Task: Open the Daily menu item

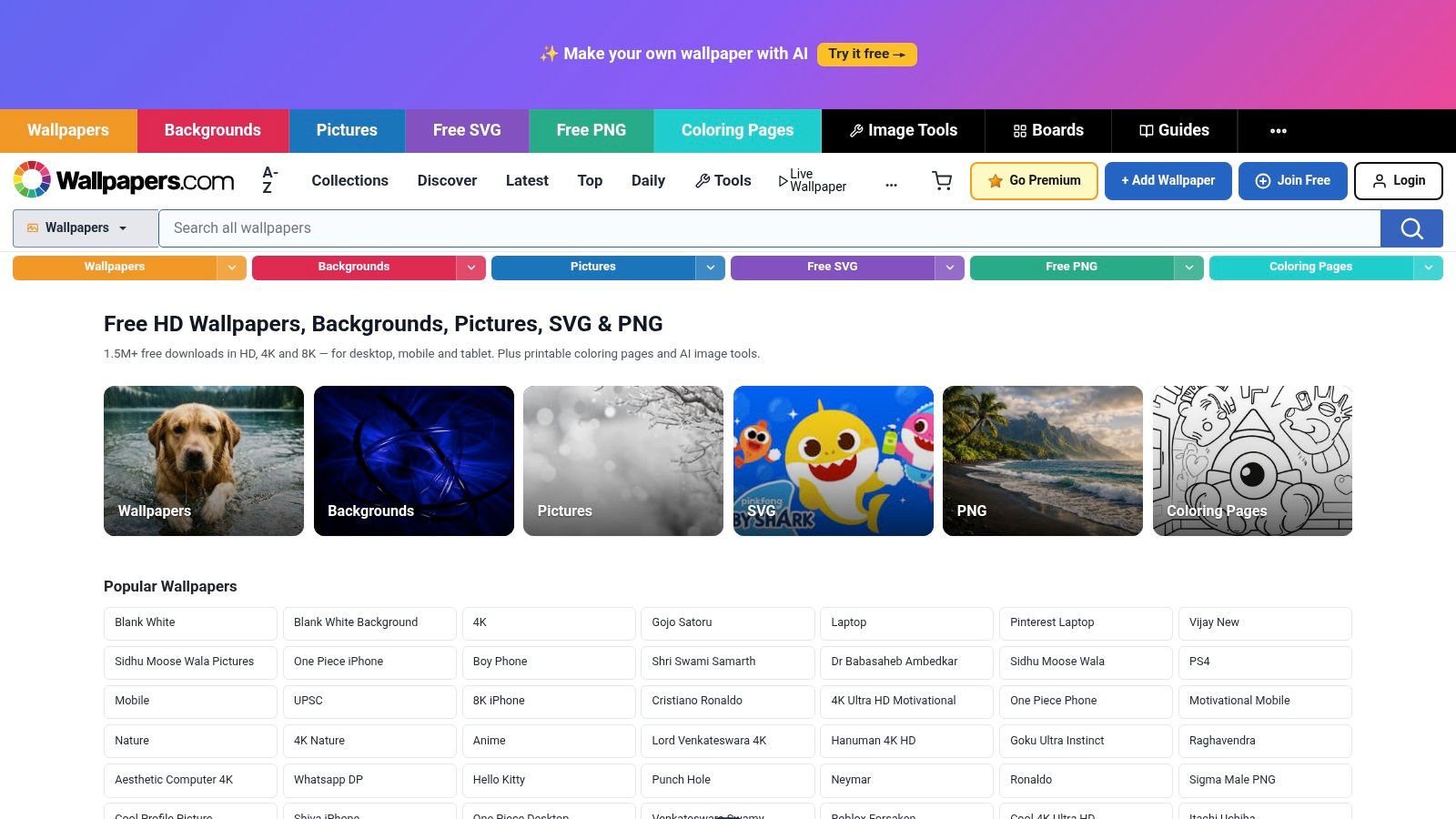Action: [x=648, y=180]
